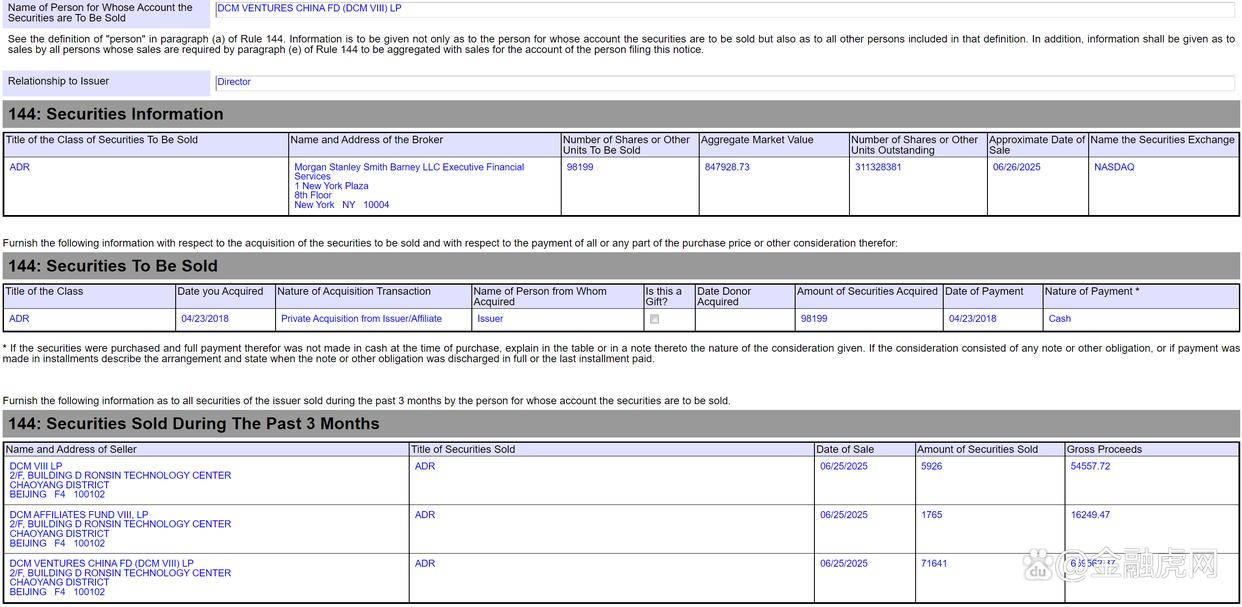Viewport: 1242px width, 607px height.
Task: Select the 'Nature of Payment *' column header
Action: pos(1092,292)
